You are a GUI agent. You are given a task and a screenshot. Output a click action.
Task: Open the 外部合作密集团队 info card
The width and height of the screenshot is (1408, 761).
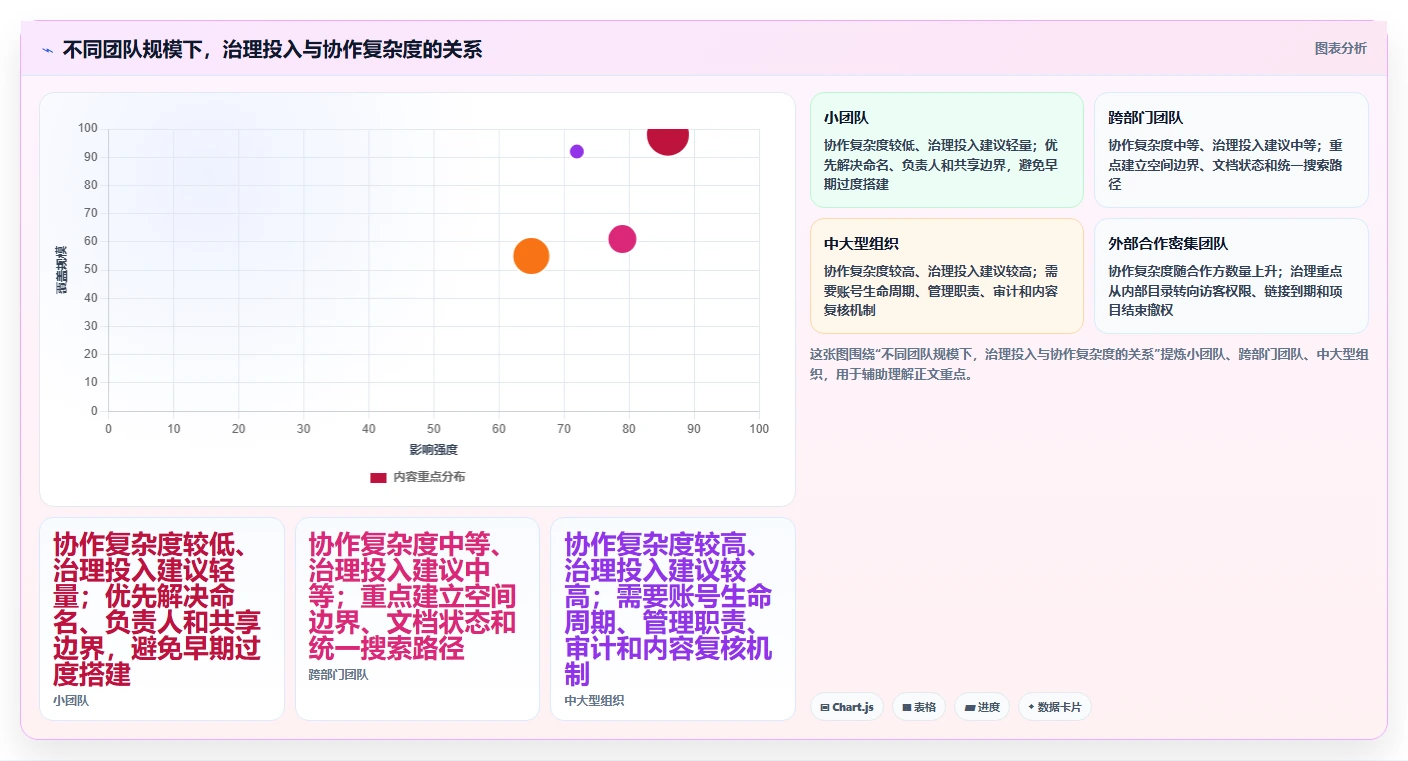click(1231, 276)
